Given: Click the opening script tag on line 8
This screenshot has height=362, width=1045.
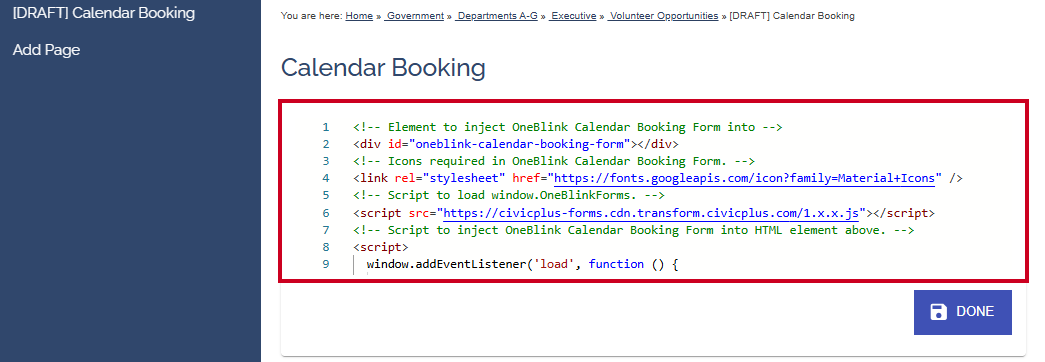Looking at the screenshot, I should point(381,247).
